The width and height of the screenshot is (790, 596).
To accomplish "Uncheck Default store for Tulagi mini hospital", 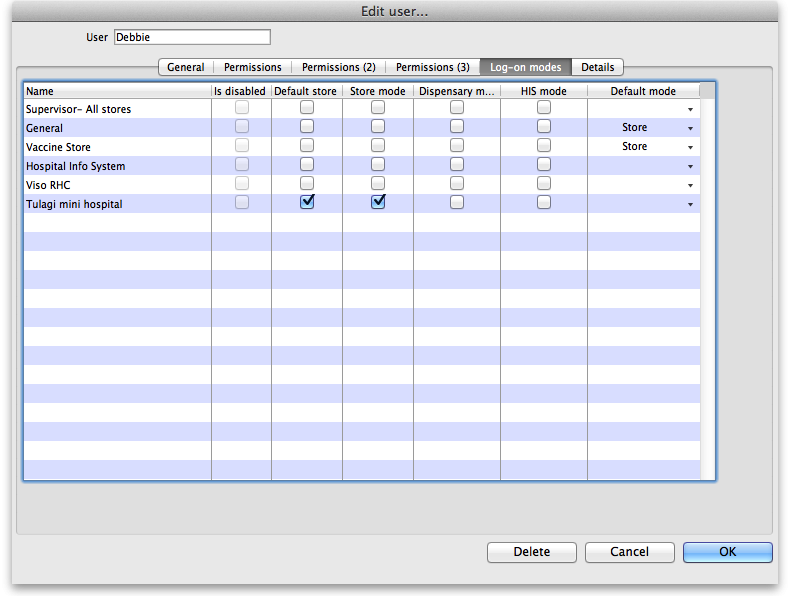I will coord(307,202).
